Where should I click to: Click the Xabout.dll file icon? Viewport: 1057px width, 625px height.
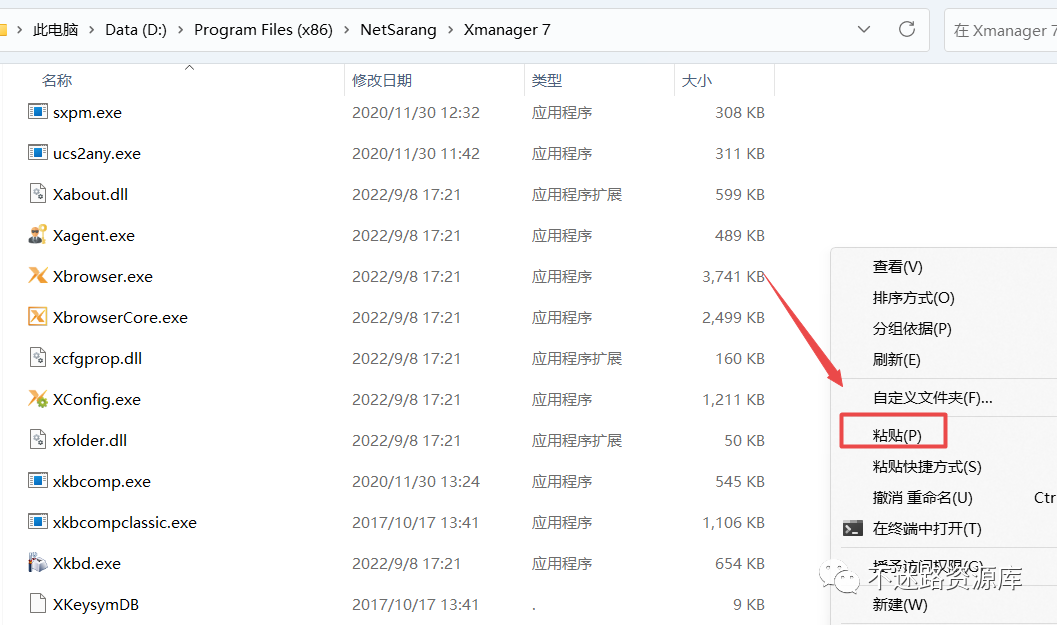[38, 194]
